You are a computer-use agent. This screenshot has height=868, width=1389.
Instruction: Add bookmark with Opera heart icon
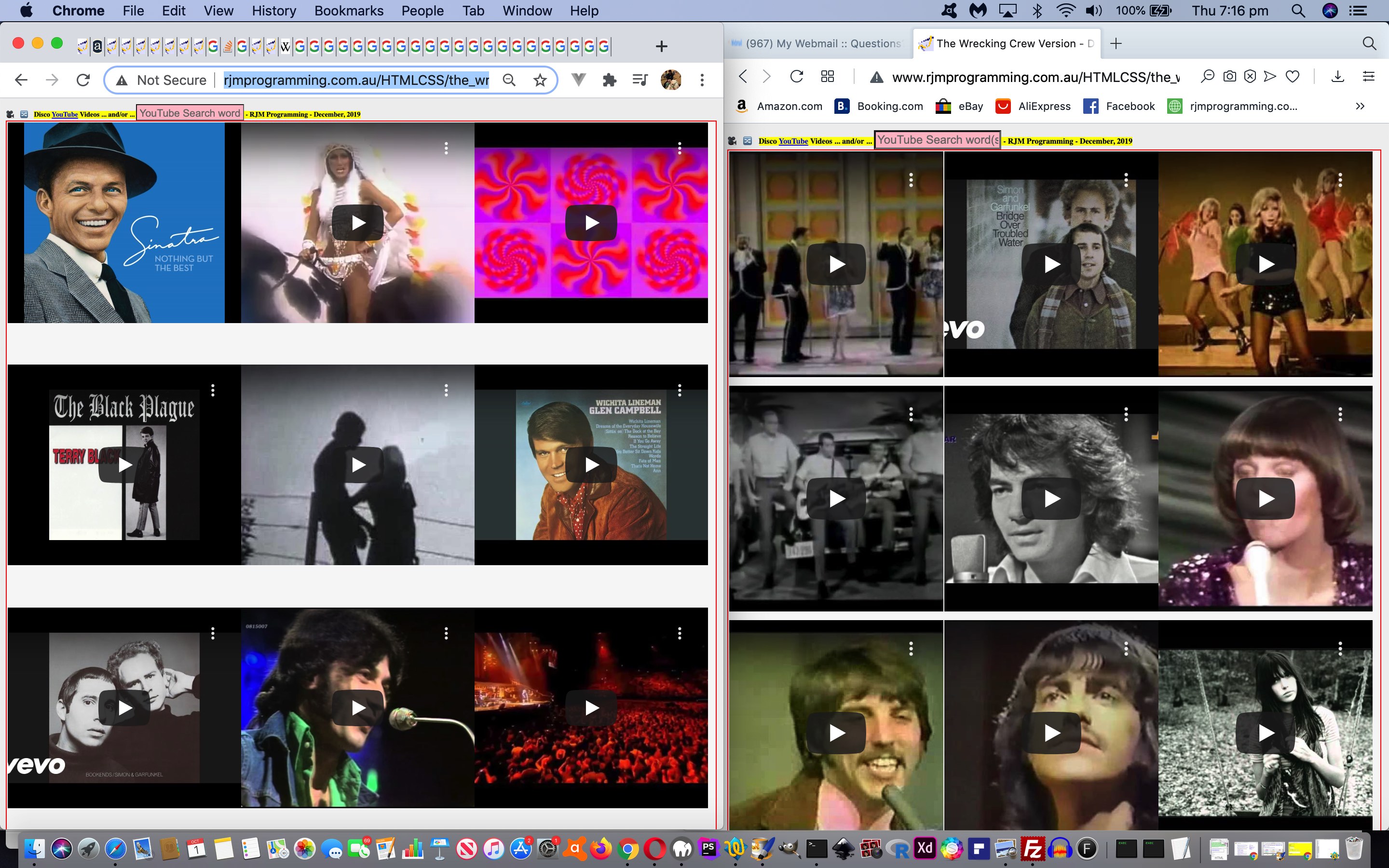[x=1292, y=76]
